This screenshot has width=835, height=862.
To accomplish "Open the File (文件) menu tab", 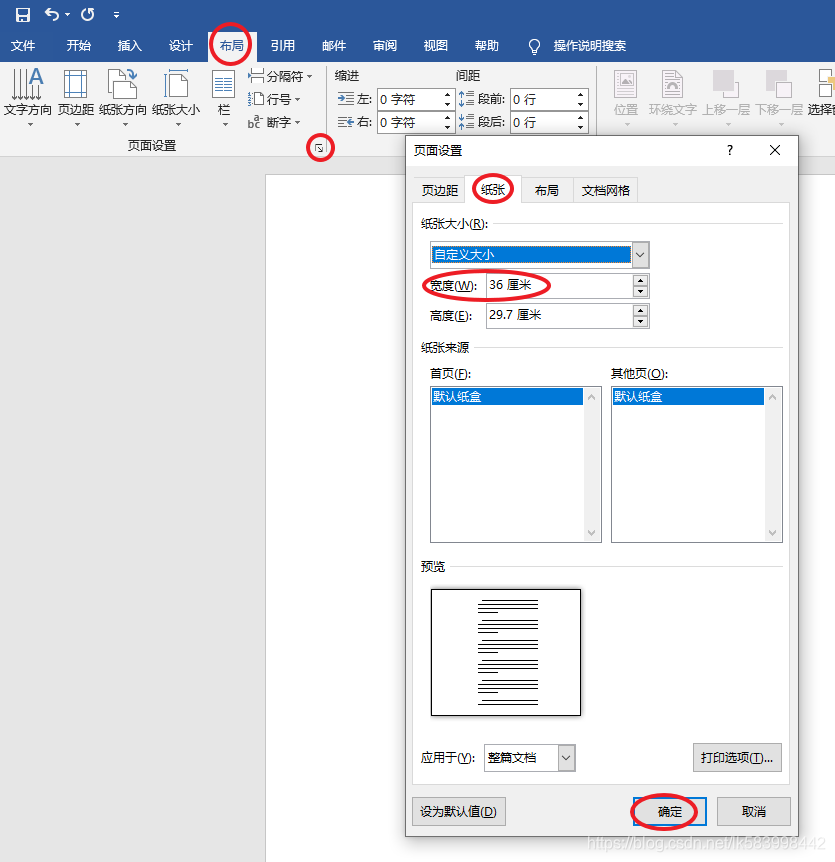I will (23, 46).
